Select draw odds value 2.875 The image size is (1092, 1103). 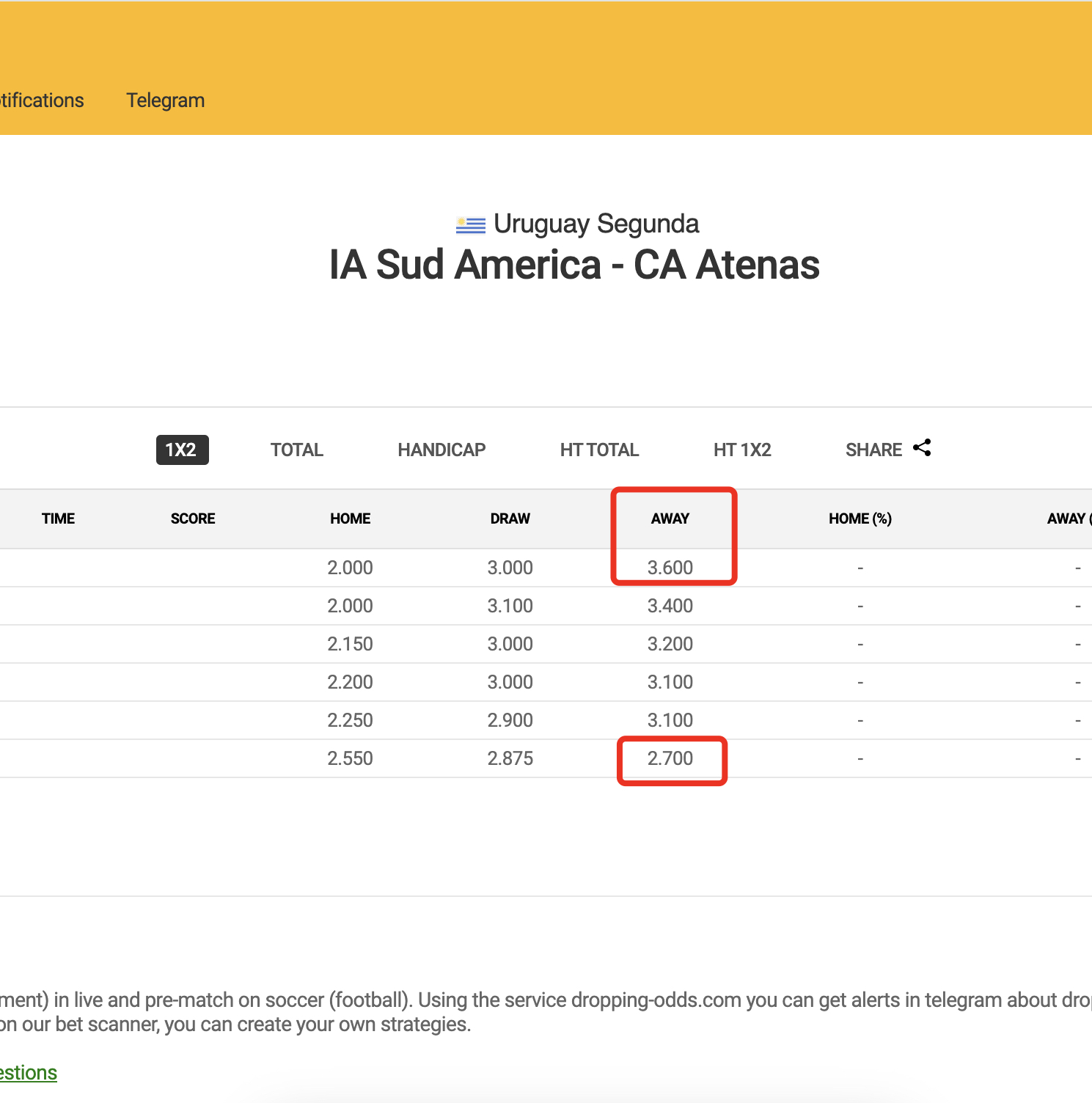coord(510,758)
